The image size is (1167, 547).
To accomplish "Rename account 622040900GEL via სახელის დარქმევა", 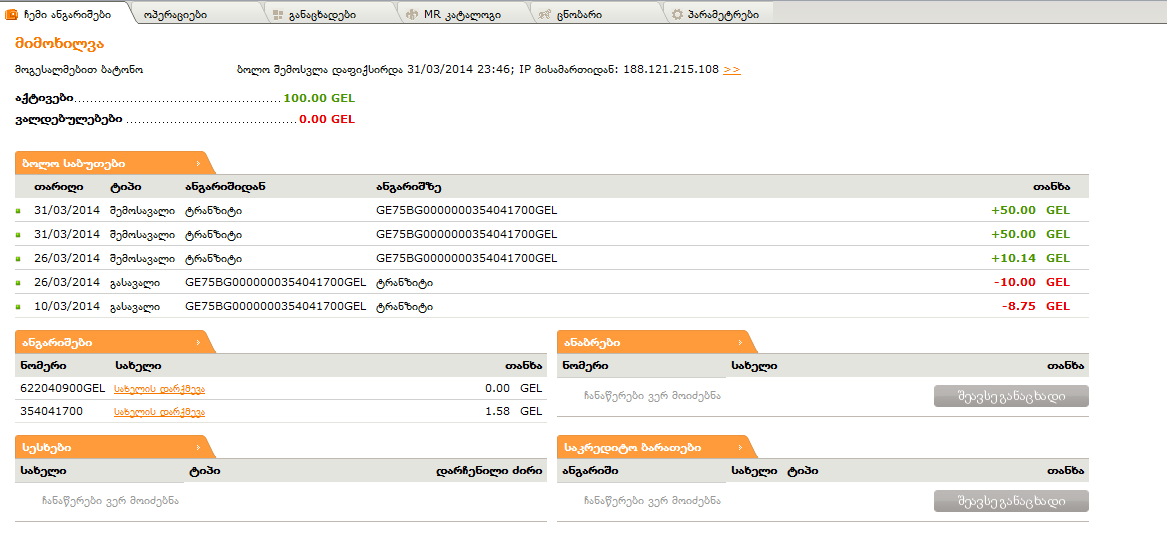I will (x=159, y=388).
